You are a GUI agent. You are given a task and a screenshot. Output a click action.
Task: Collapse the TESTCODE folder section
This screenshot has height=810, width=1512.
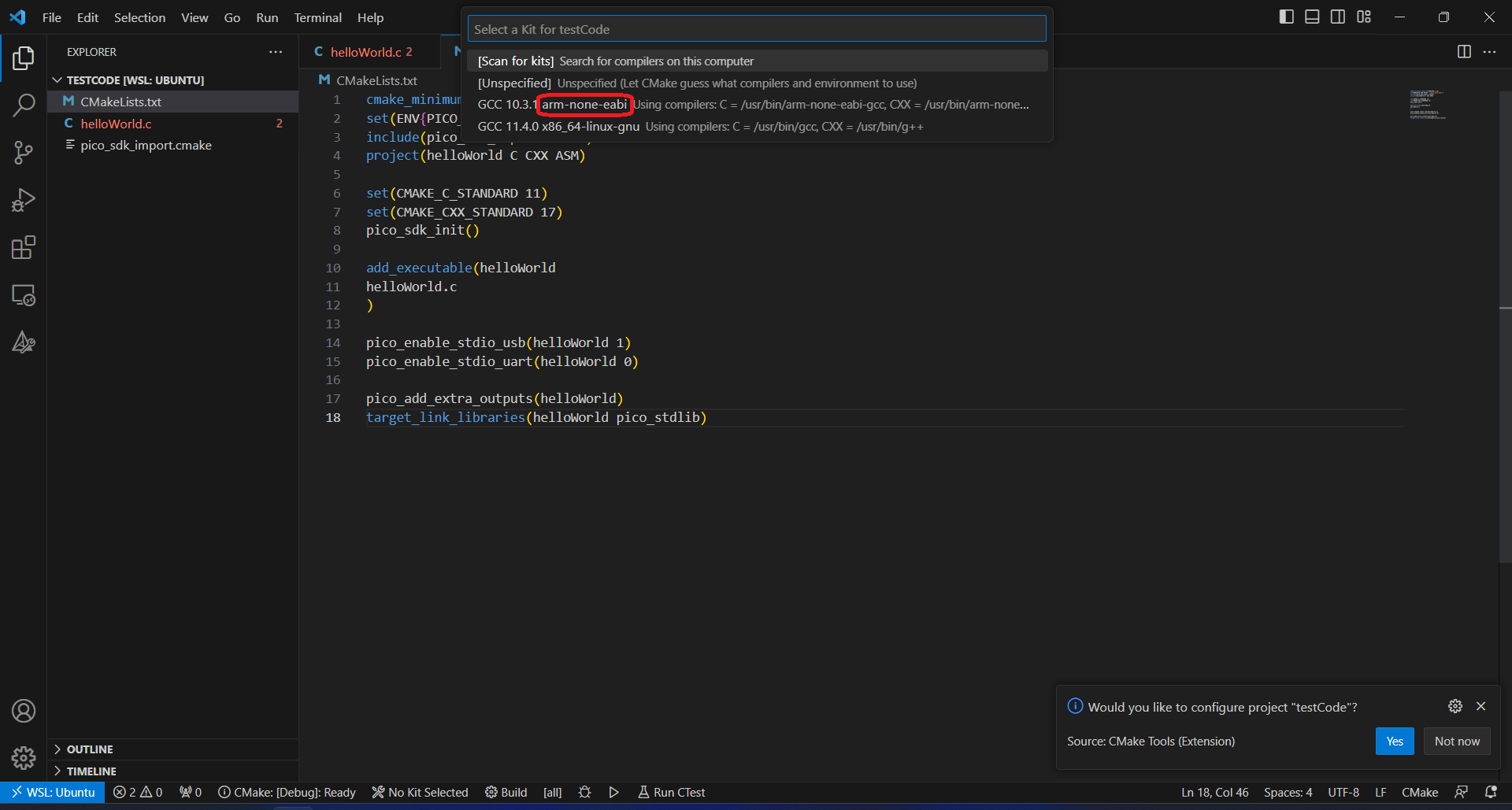57,80
